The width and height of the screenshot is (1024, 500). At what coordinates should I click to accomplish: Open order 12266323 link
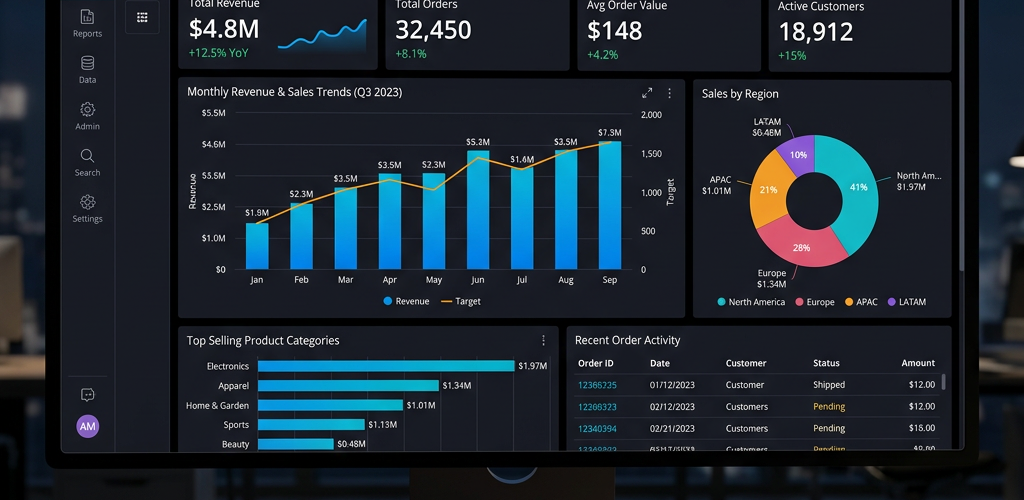tap(597, 407)
